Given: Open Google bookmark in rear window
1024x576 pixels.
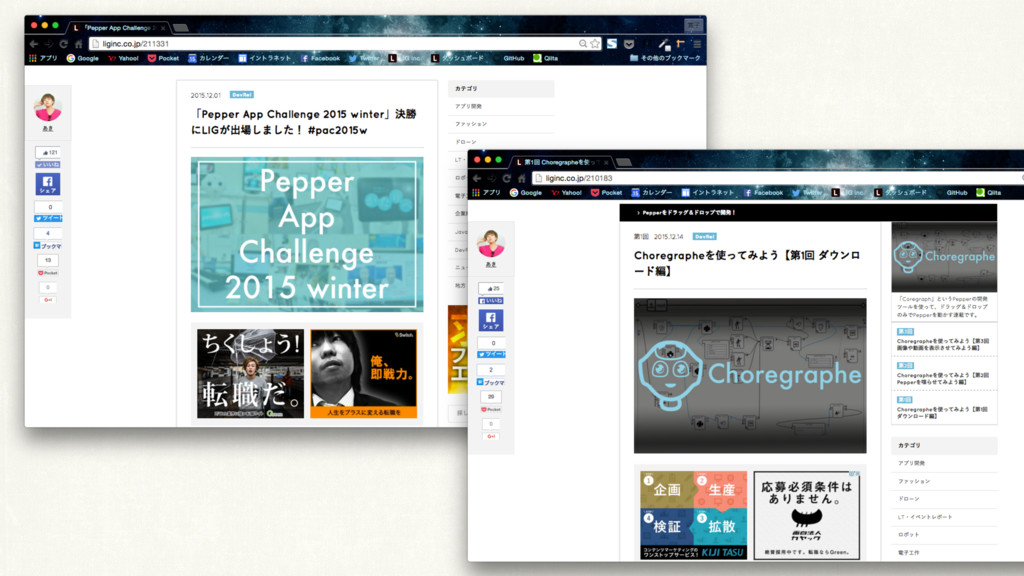Looking at the screenshot, I should [x=83, y=58].
